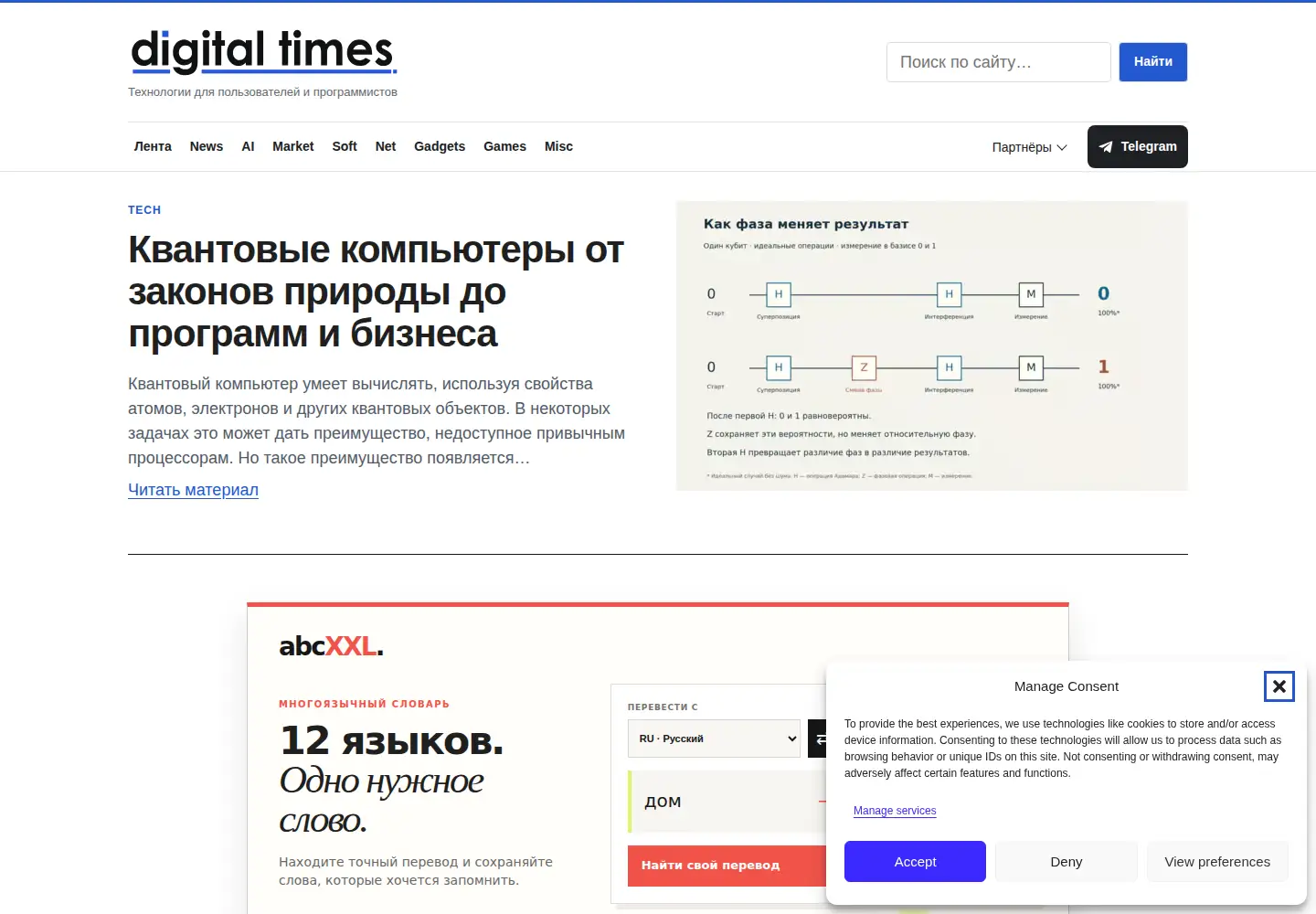
Task: Open the RU · Русский language dropdown
Action: point(714,739)
